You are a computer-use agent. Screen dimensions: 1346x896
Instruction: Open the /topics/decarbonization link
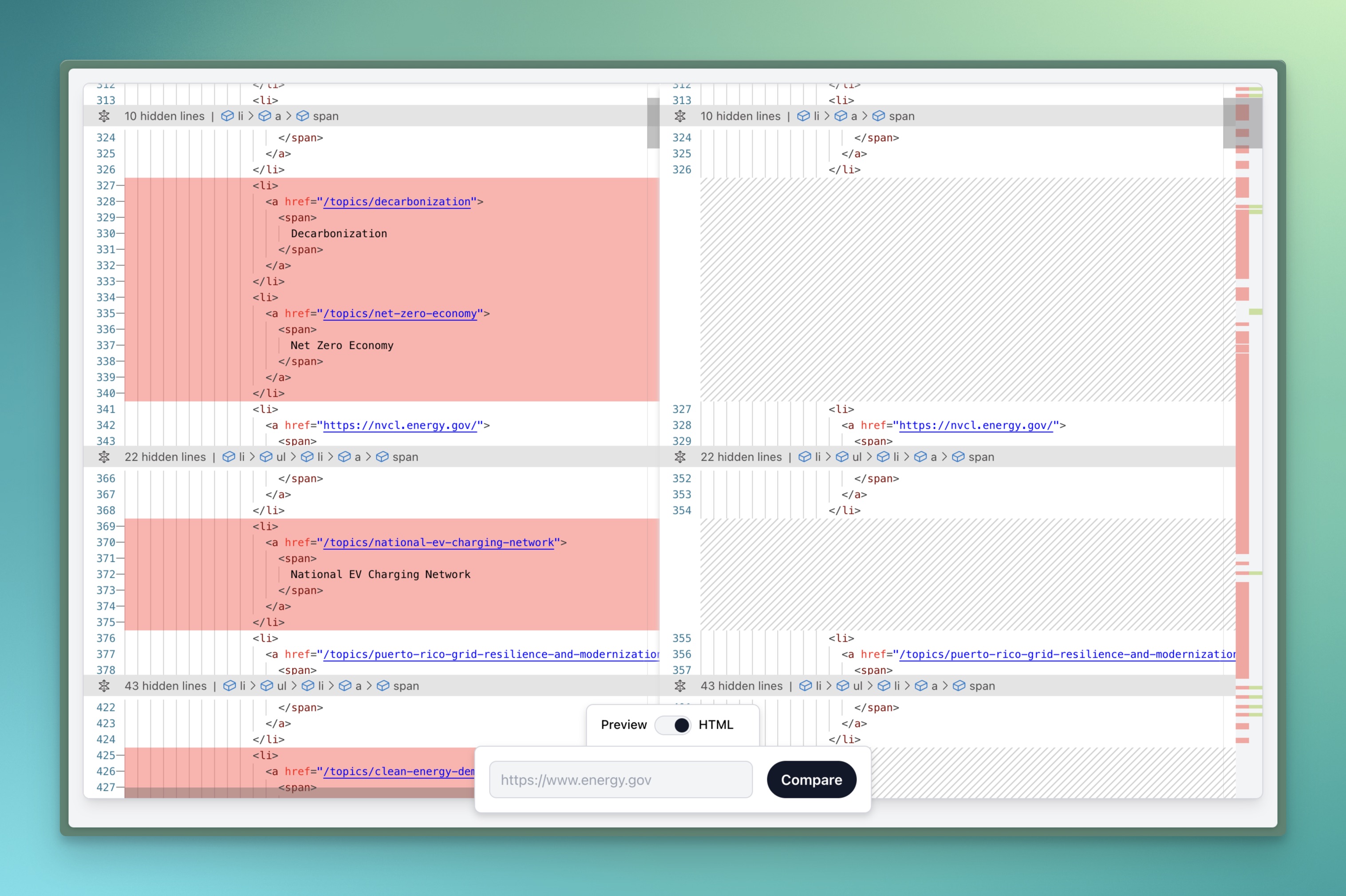tap(396, 202)
